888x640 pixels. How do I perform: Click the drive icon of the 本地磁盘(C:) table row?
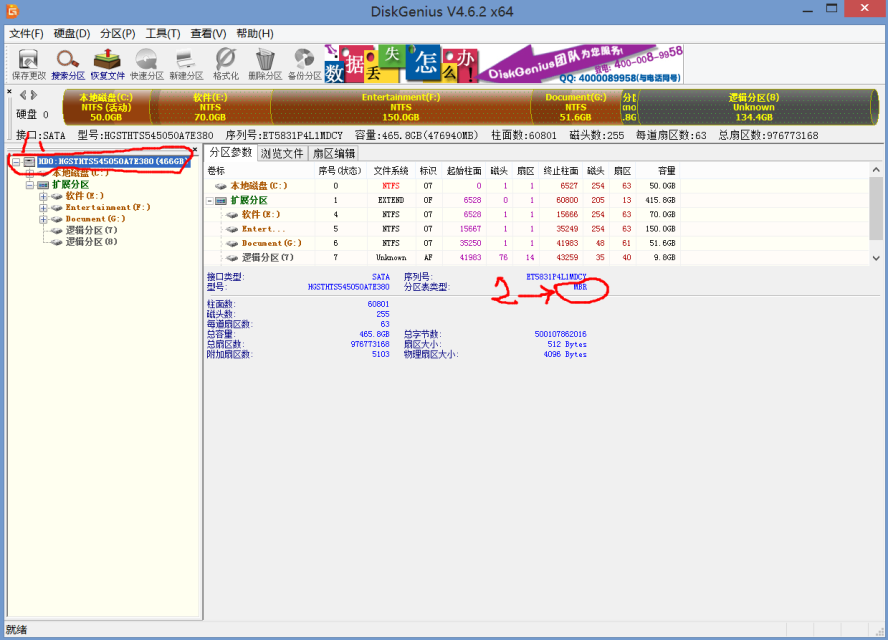(x=221, y=186)
